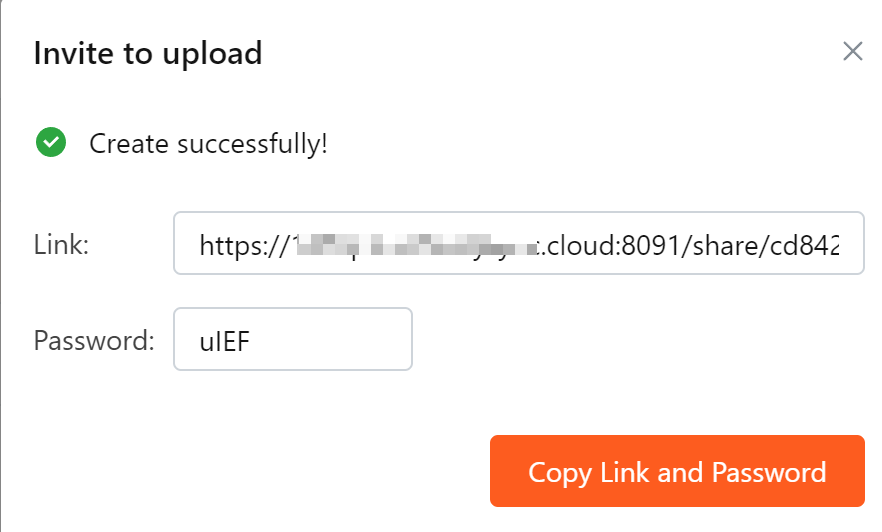Click the blurred hostname in the link

tap(416, 245)
